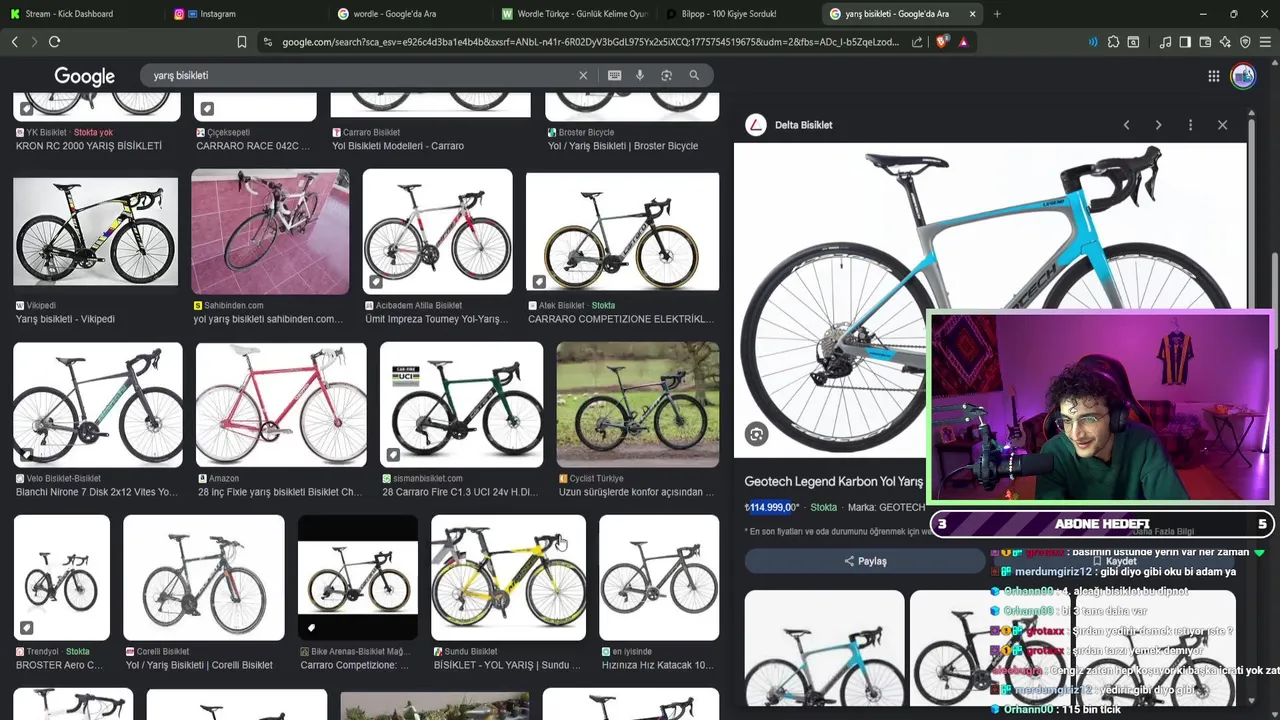Switch to Wordle Türkçe tab
This screenshot has height=720, width=1280.
(574, 14)
